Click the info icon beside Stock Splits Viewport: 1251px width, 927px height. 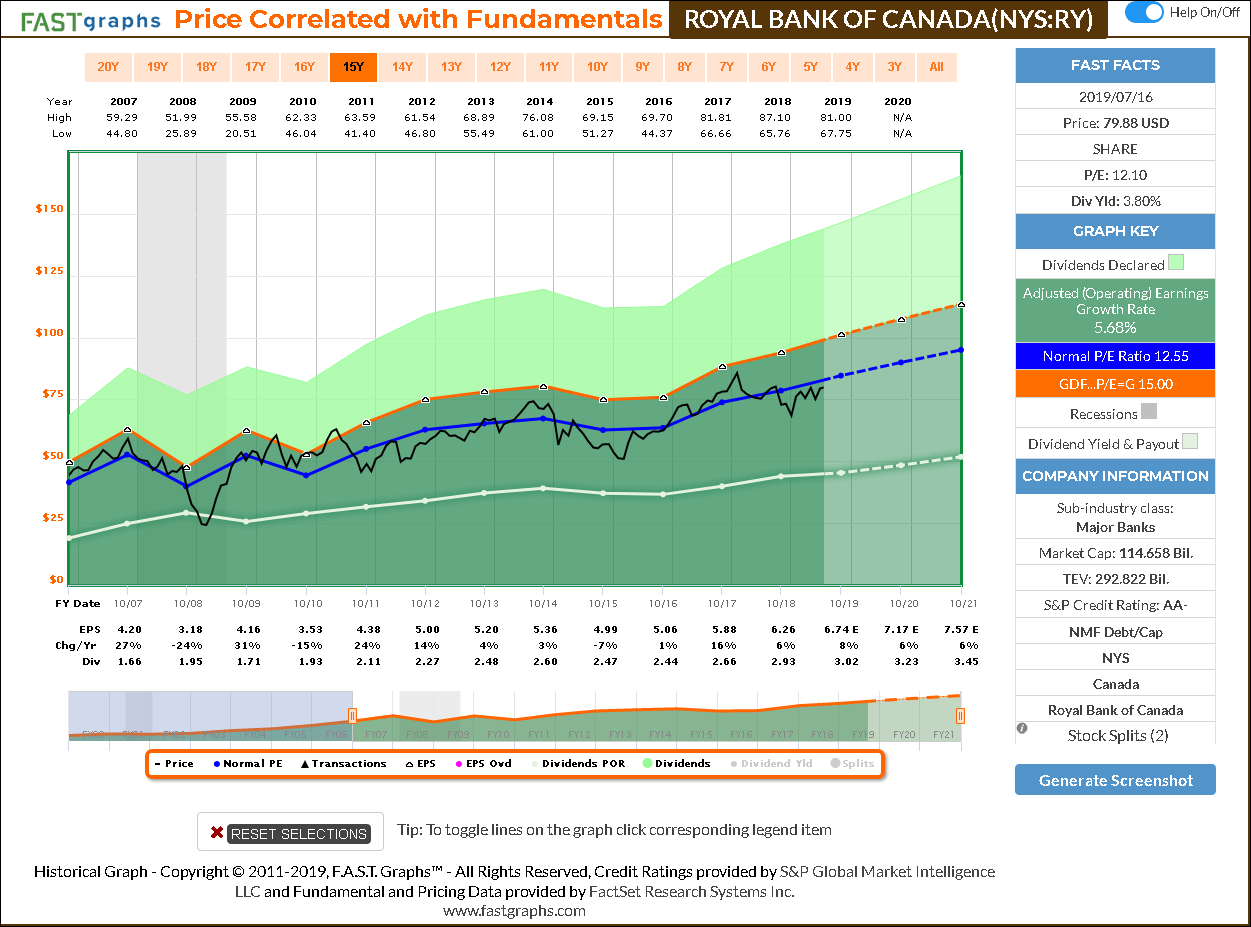1022,728
